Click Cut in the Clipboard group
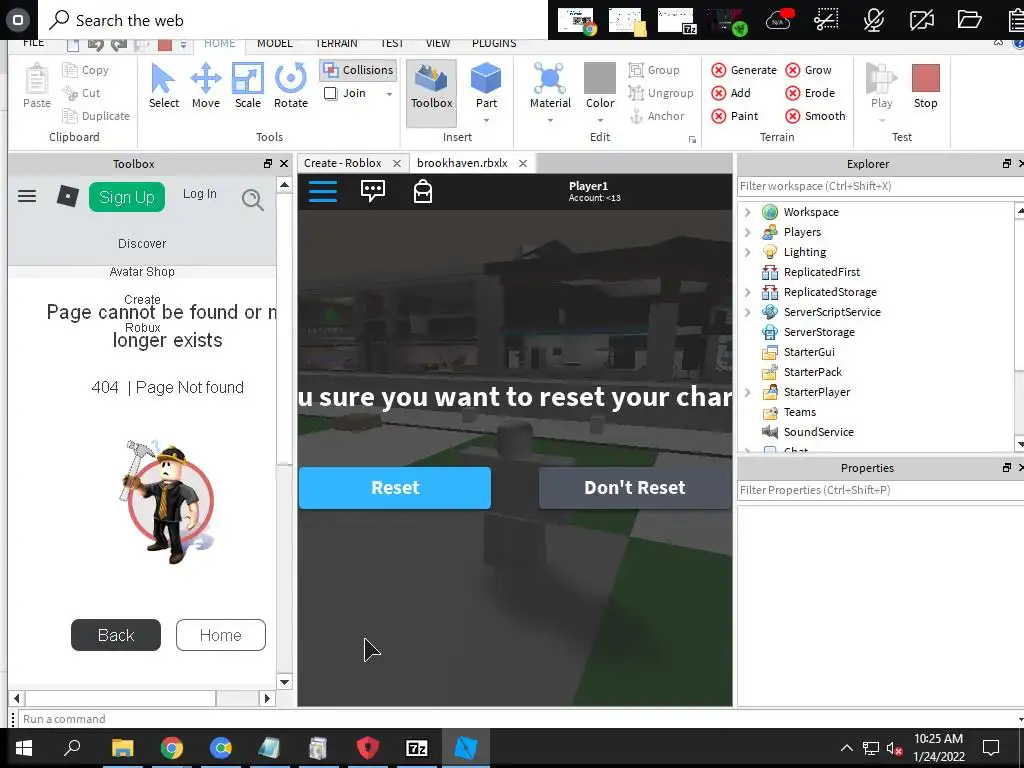 click(81, 93)
